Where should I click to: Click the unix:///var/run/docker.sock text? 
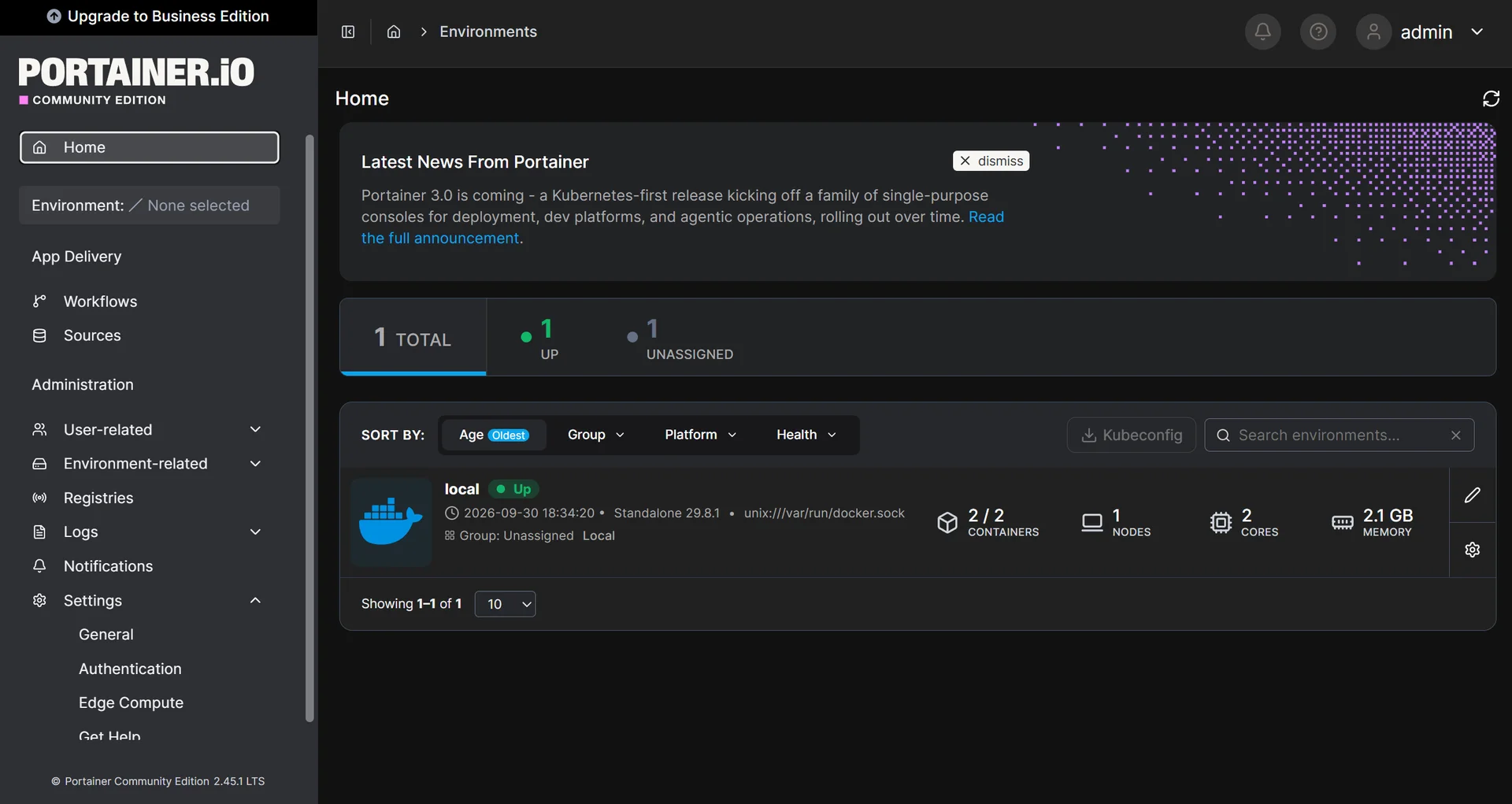point(824,513)
